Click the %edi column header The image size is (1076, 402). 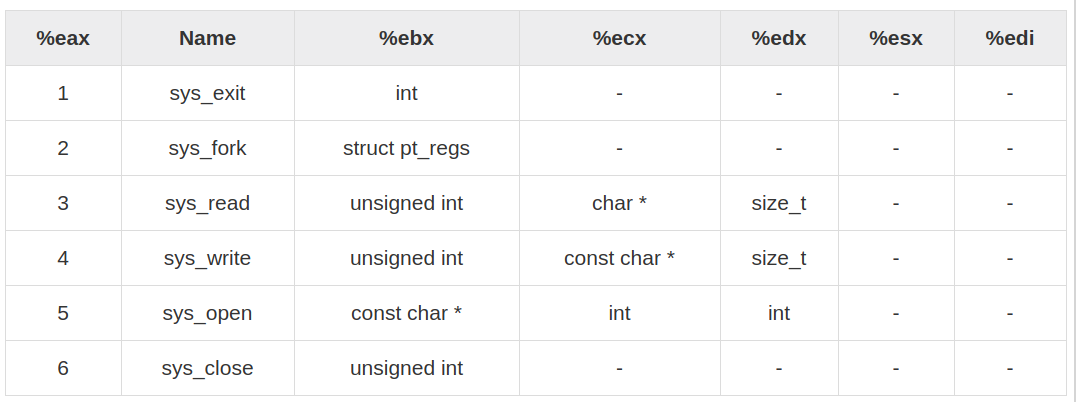coord(1010,38)
